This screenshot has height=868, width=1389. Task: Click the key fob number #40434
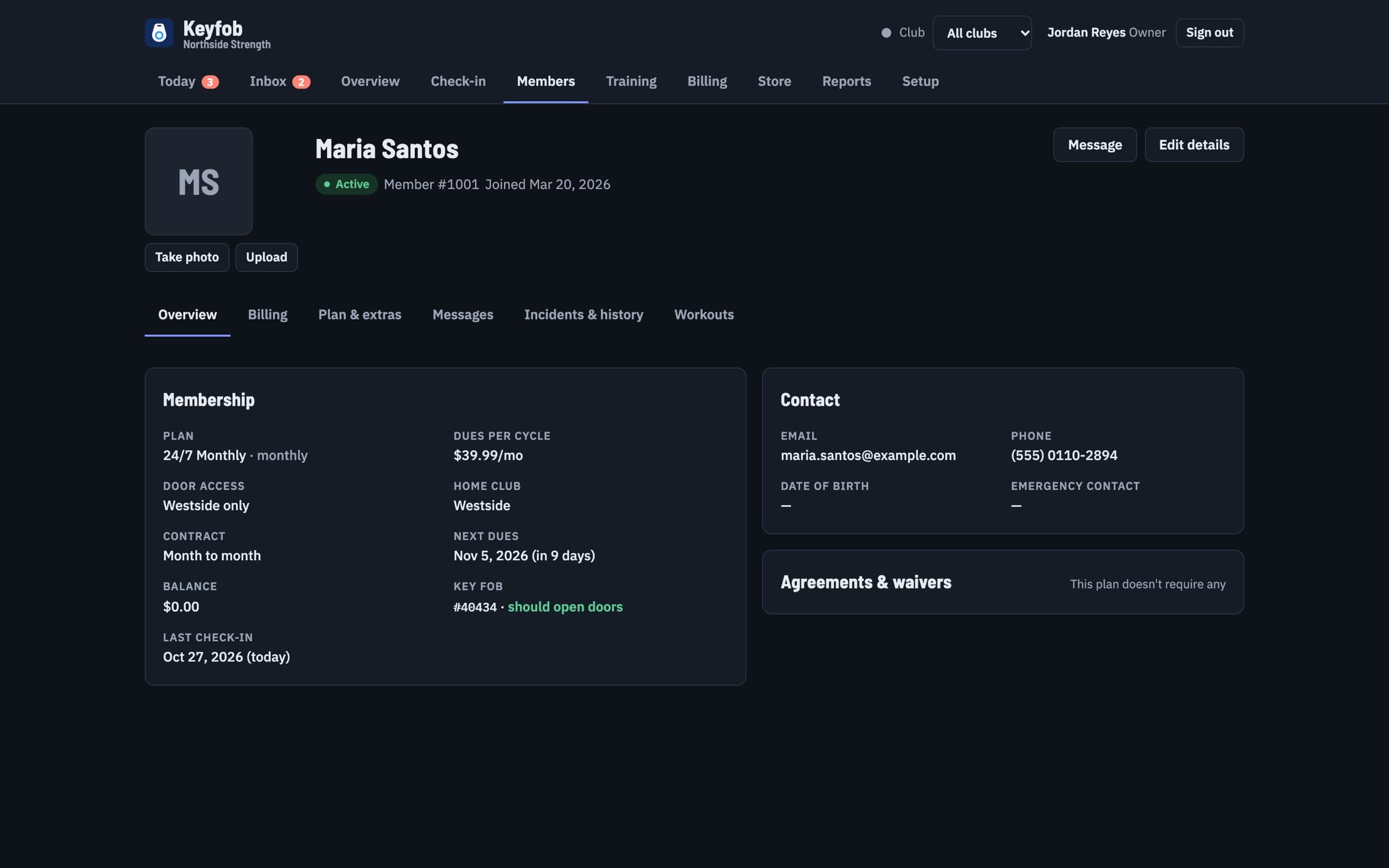pos(475,607)
